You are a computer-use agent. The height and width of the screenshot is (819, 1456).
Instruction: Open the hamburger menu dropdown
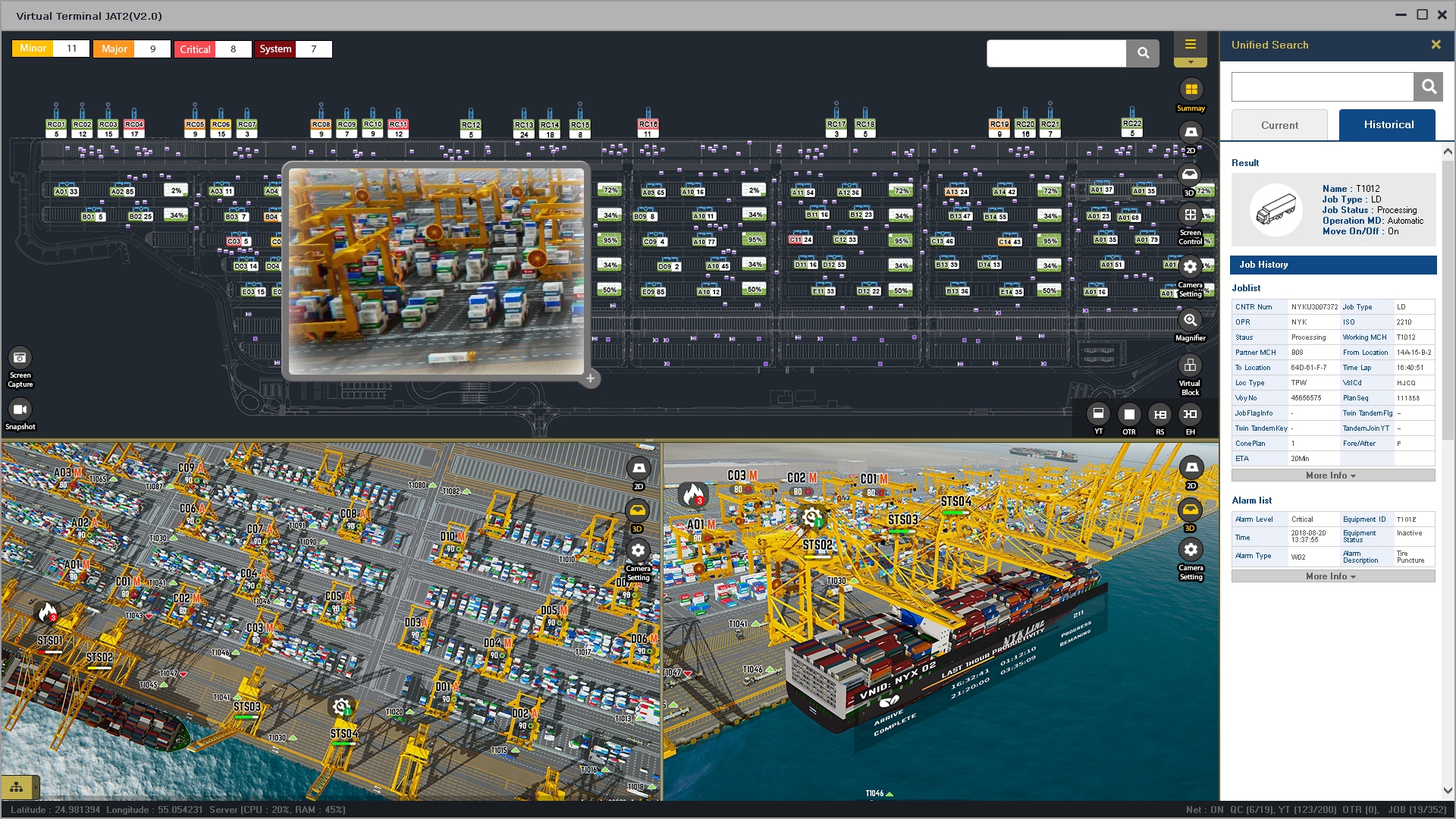1190,45
